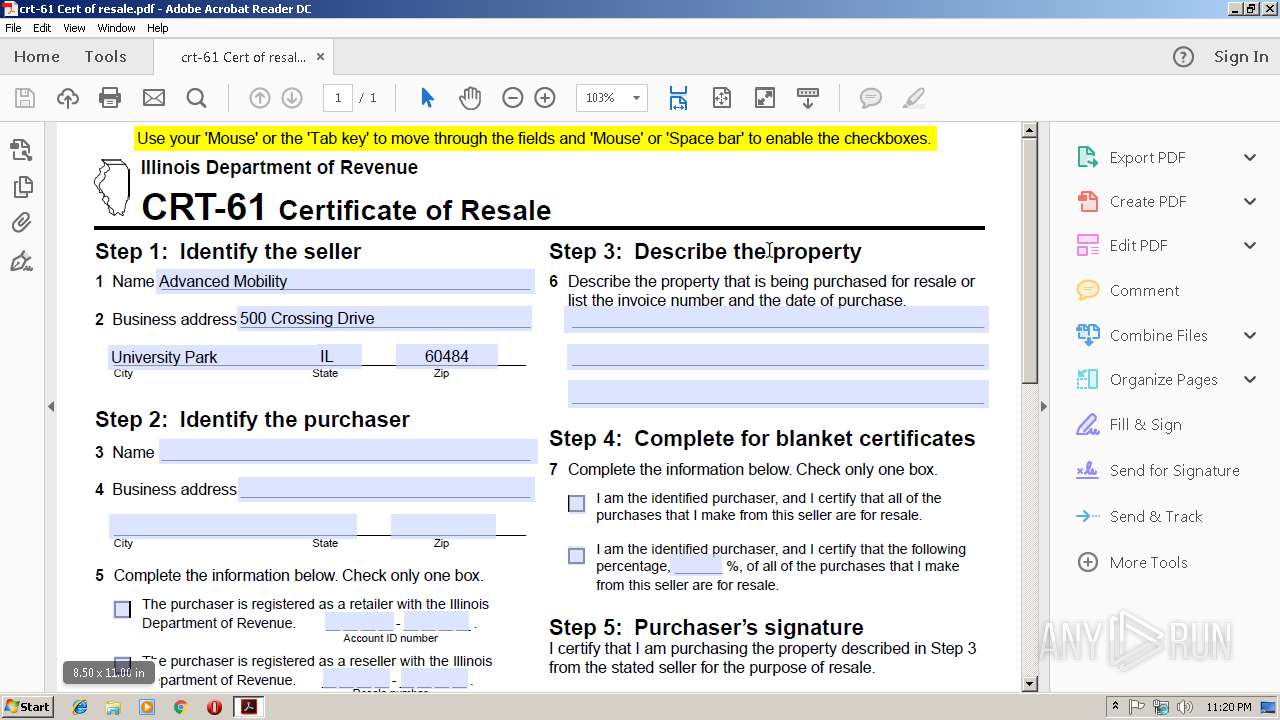The image size is (1280, 720).
Task: Check purchaser registered as reseller box
Action: point(122,663)
